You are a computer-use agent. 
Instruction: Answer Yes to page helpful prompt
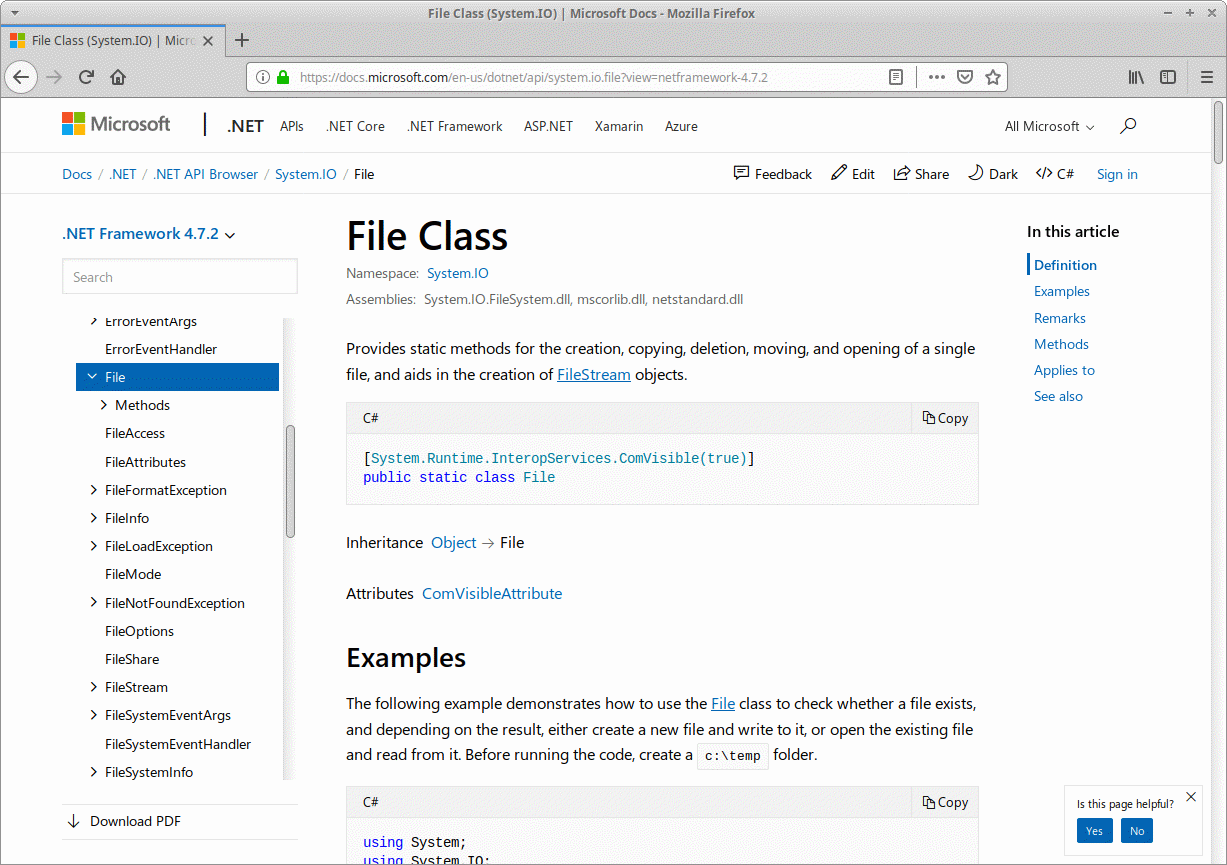(1094, 831)
